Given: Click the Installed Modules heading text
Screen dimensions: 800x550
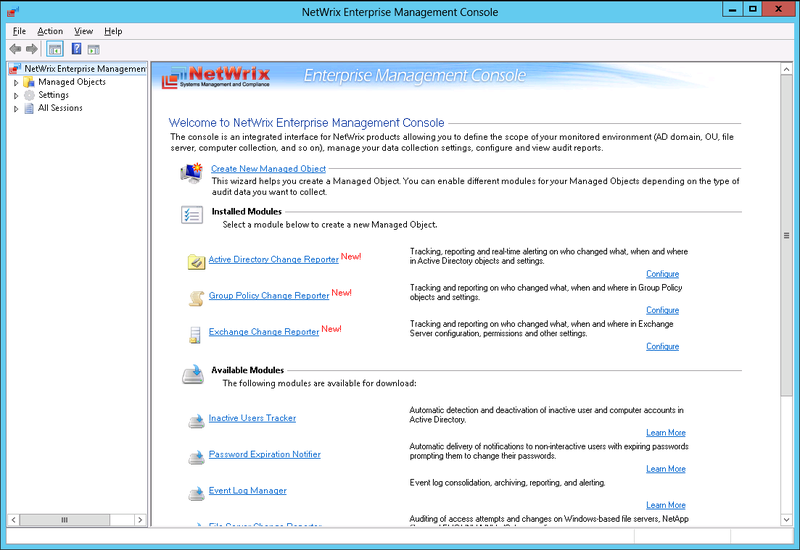Looking at the screenshot, I should (x=246, y=211).
